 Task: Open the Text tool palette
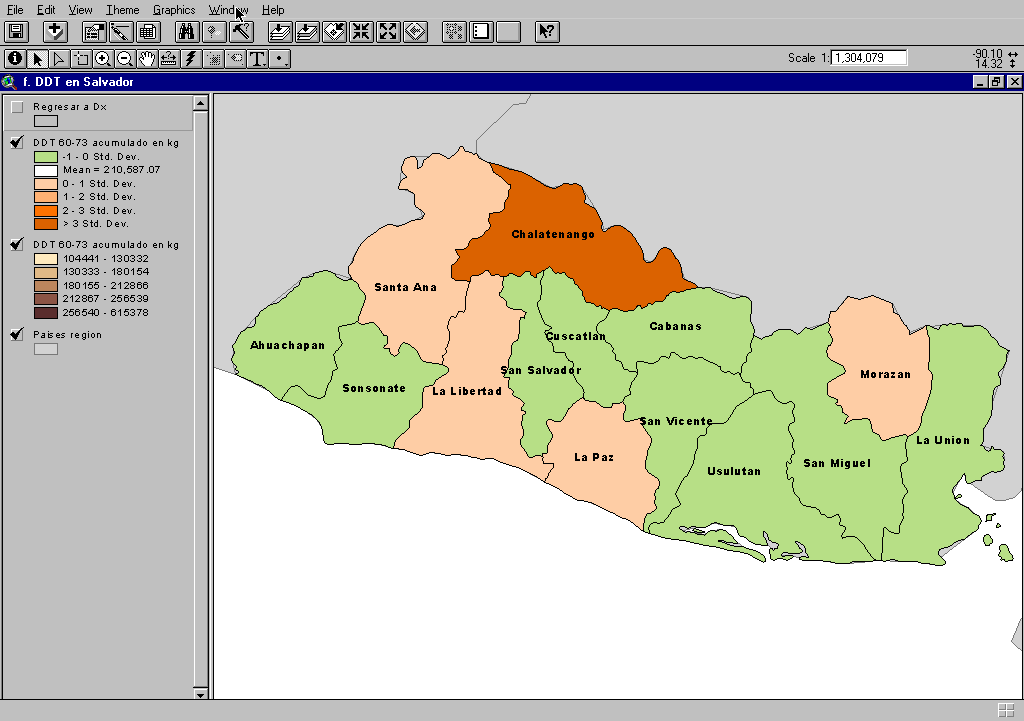258,59
